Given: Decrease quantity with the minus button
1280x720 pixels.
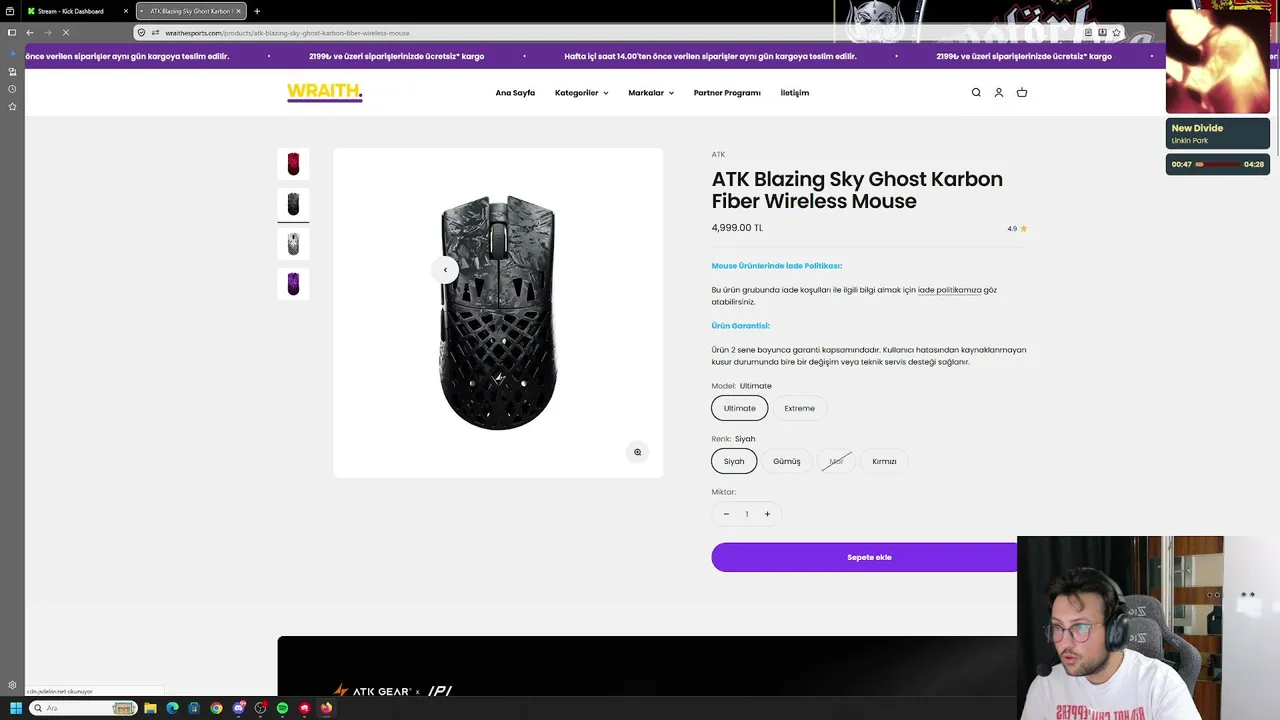Looking at the screenshot, I should (x=726, y=514).
